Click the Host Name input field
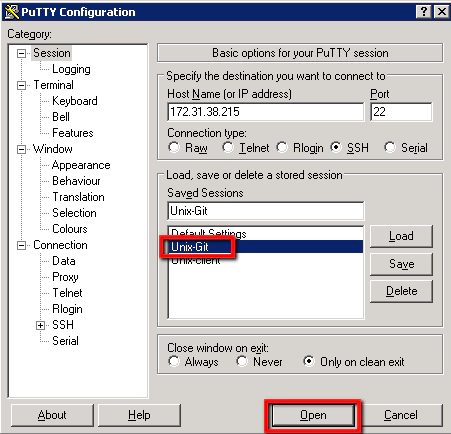Screen dimensions: 451x434 pos(266,112)
